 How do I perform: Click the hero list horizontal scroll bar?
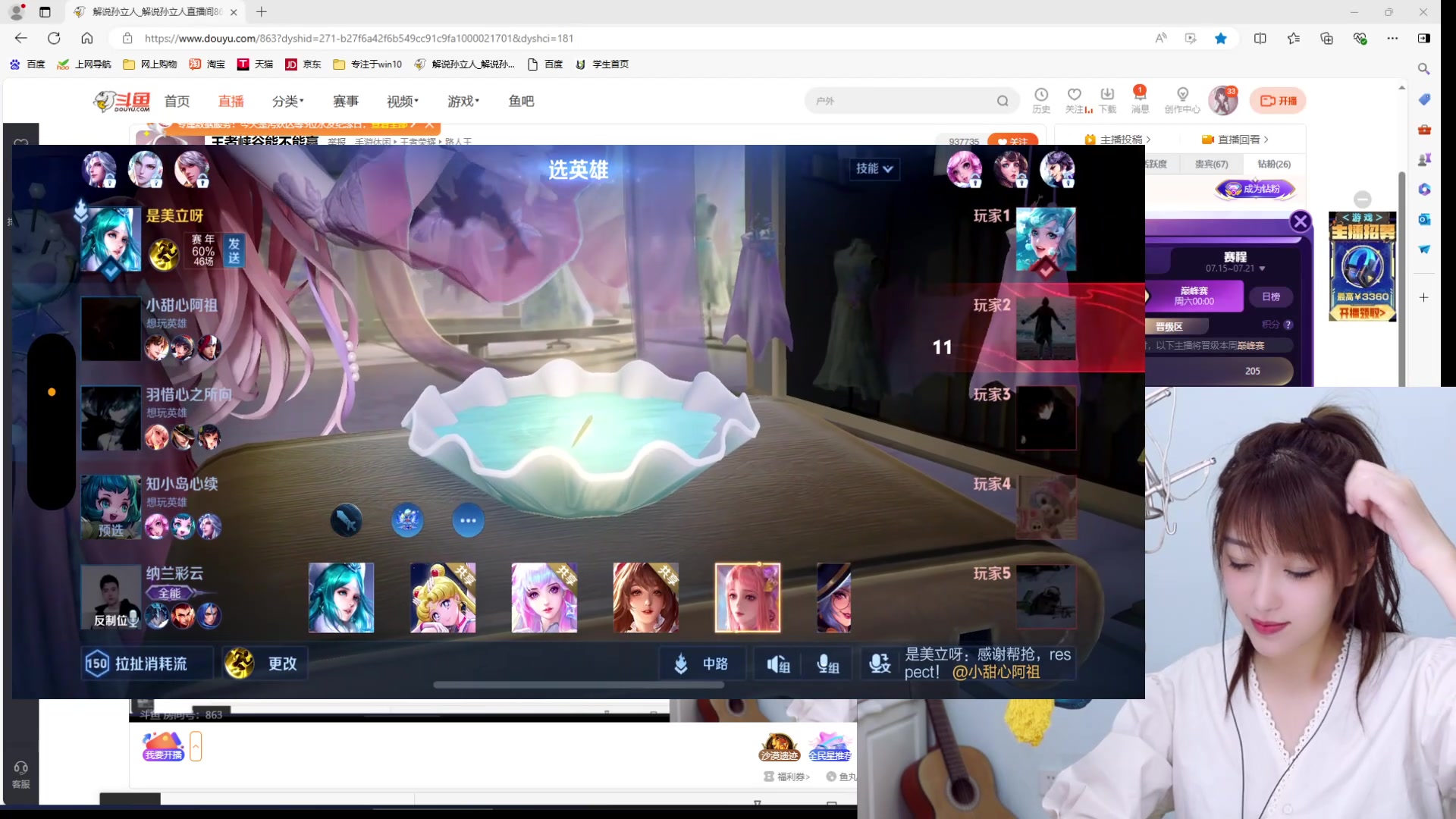(579, 685)
